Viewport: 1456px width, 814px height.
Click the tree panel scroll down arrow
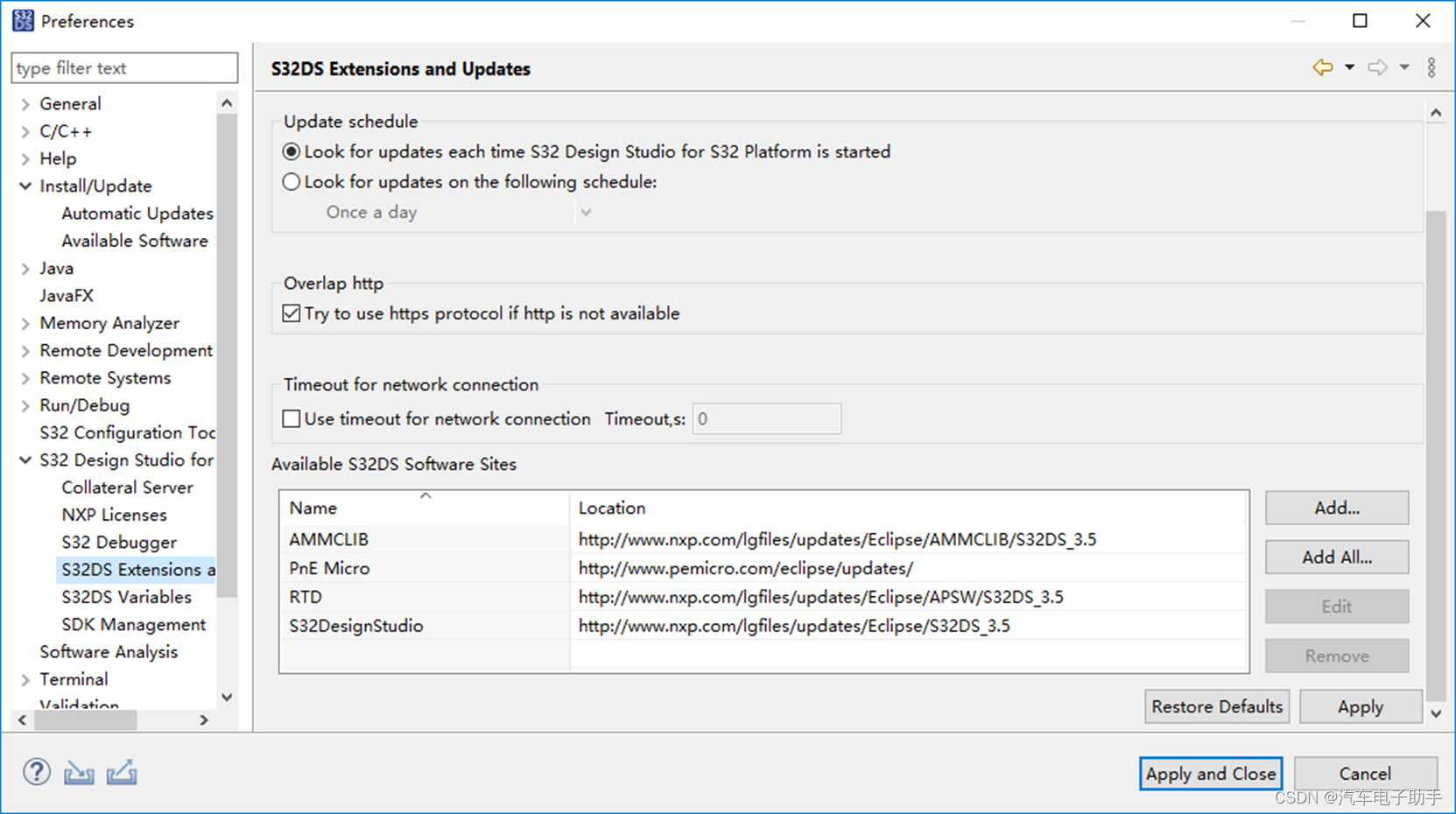click(x=227, y=698)
